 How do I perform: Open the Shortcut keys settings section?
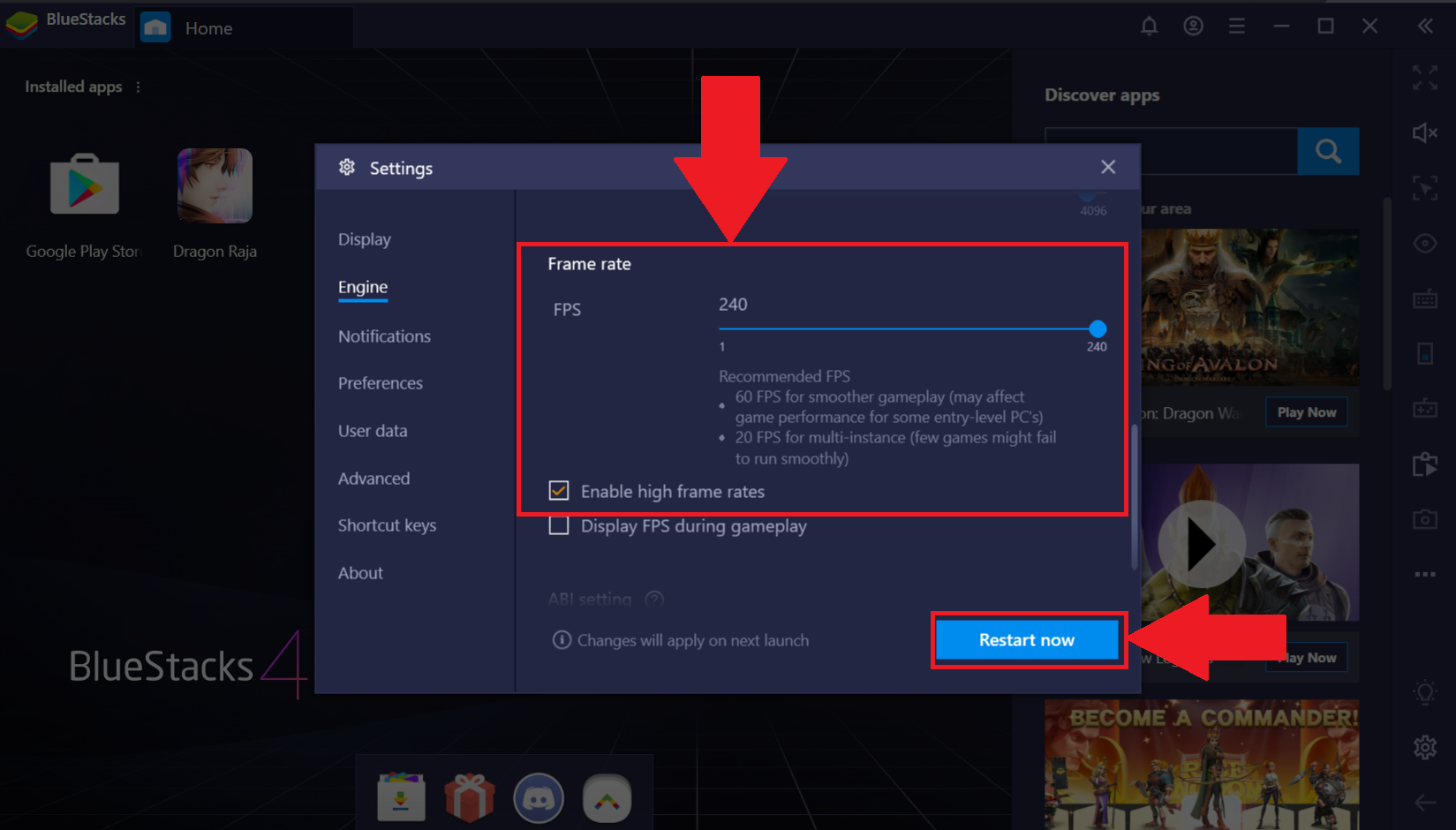click(x=387, y=525)
